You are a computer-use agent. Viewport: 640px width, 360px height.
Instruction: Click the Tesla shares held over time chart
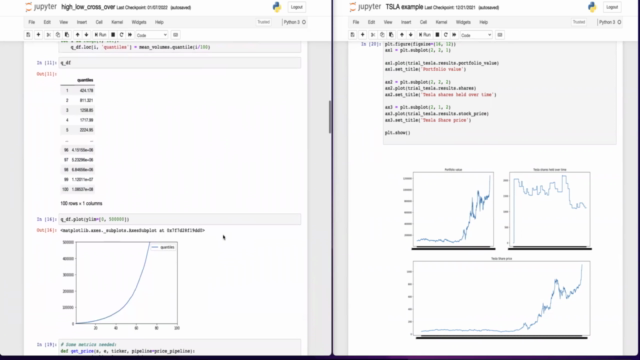coord(549,209)
